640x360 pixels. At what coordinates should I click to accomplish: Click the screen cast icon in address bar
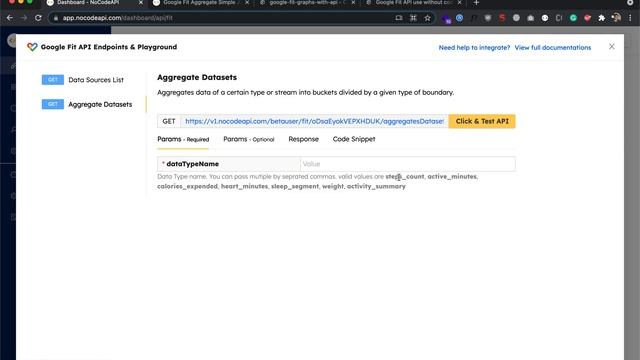[x=399, y=18]
